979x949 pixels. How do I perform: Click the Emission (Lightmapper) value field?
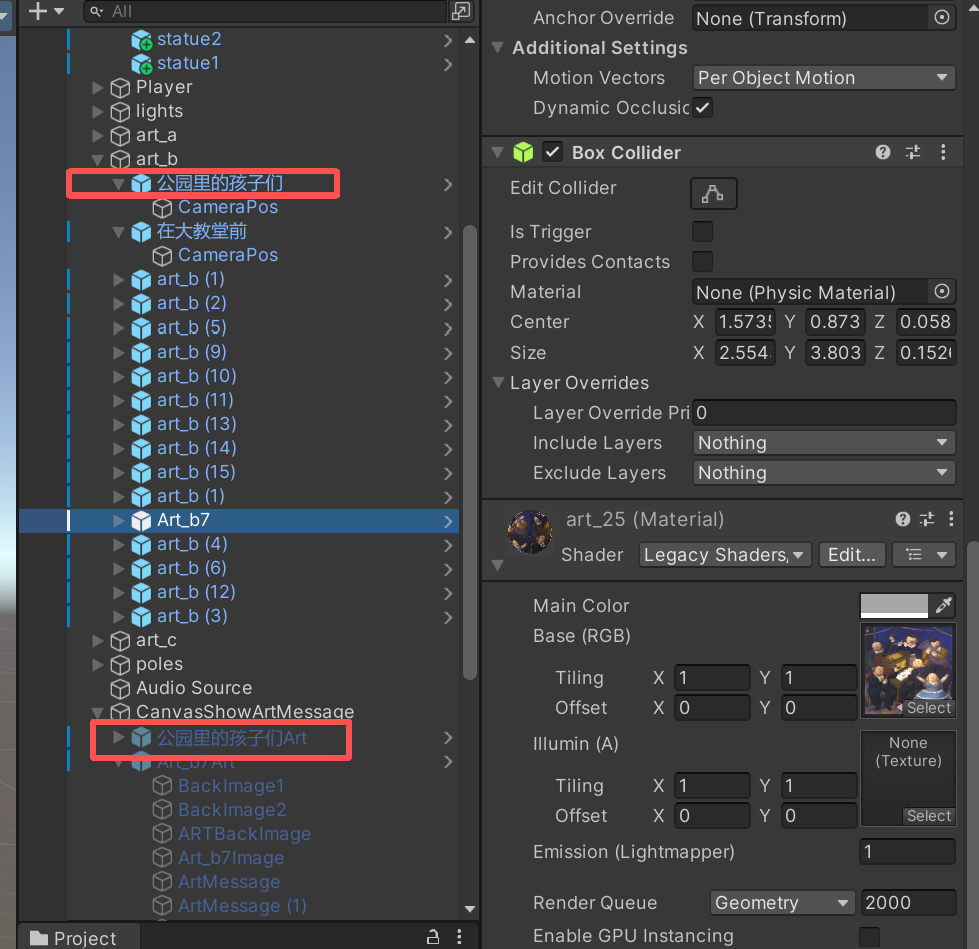908,852
